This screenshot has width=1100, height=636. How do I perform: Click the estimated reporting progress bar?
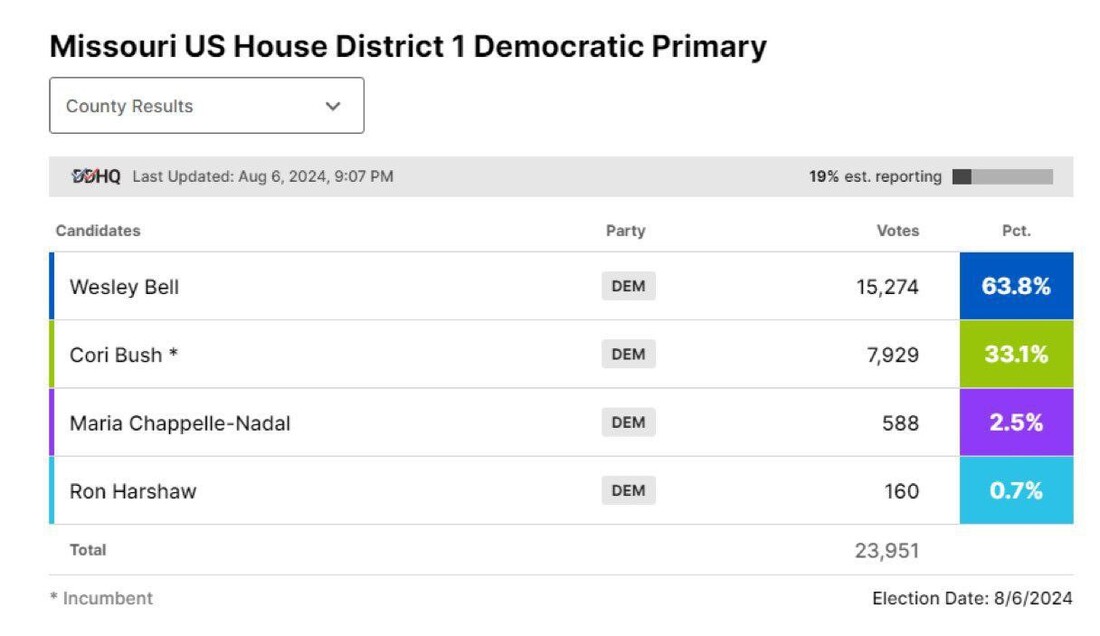1002,177
